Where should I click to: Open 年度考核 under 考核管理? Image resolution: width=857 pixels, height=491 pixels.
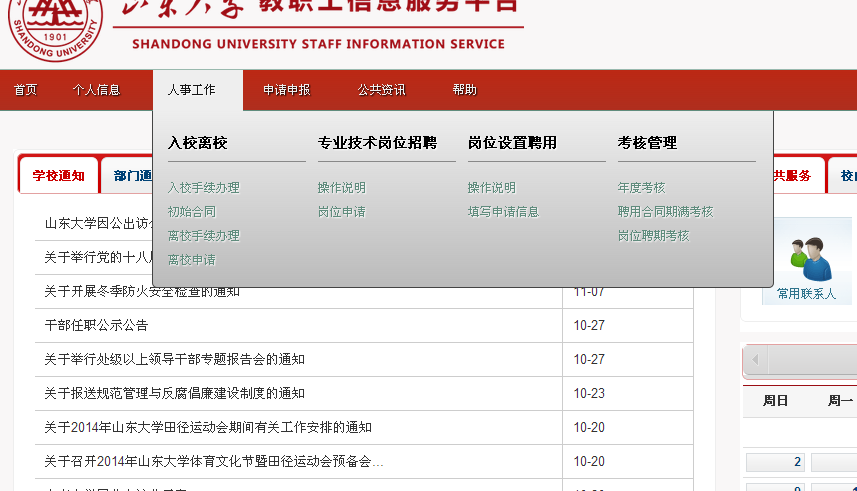pyautogui.click(x=641, y=188)
